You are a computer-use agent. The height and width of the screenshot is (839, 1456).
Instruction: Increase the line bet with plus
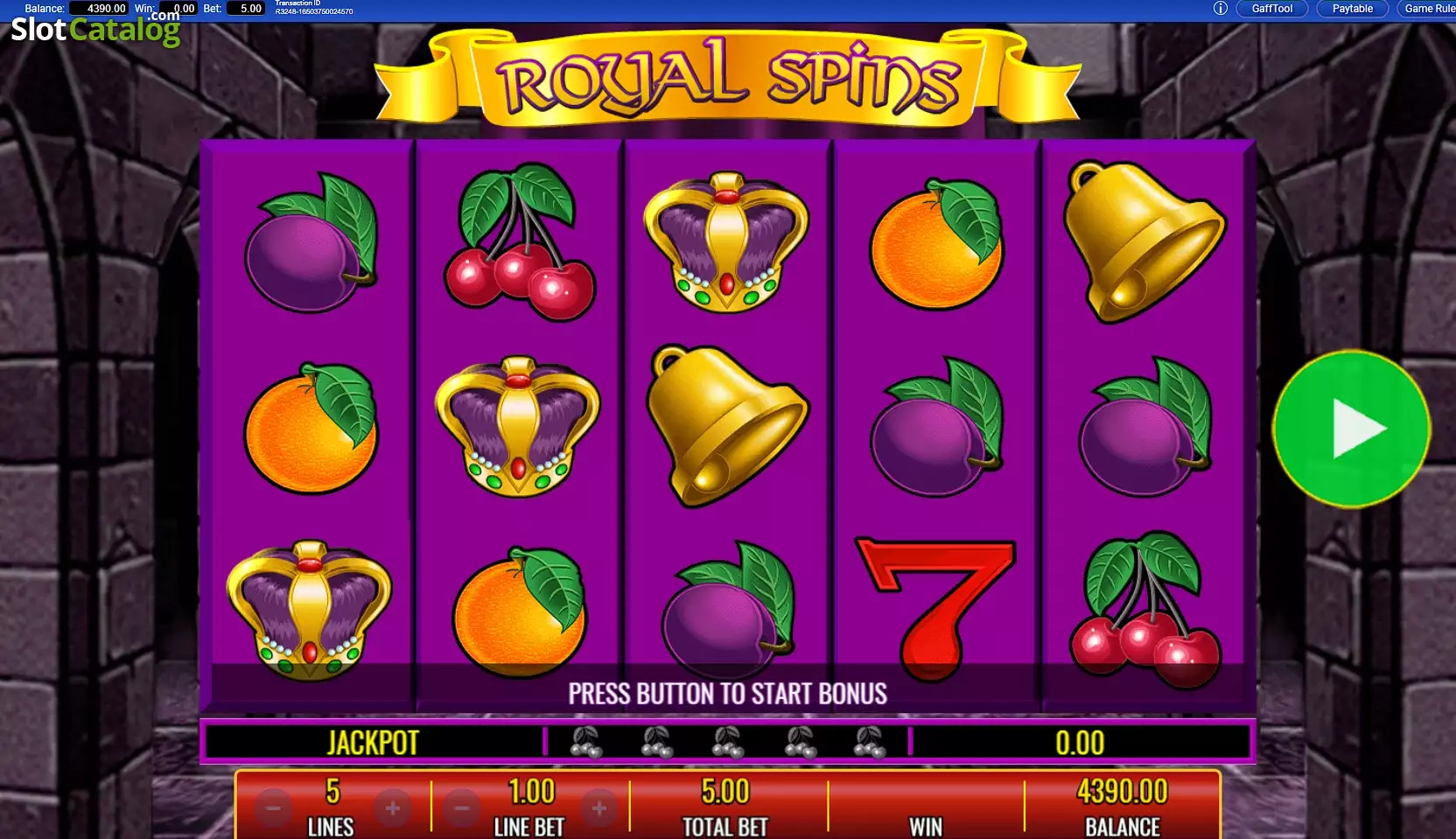coord(599,808)
